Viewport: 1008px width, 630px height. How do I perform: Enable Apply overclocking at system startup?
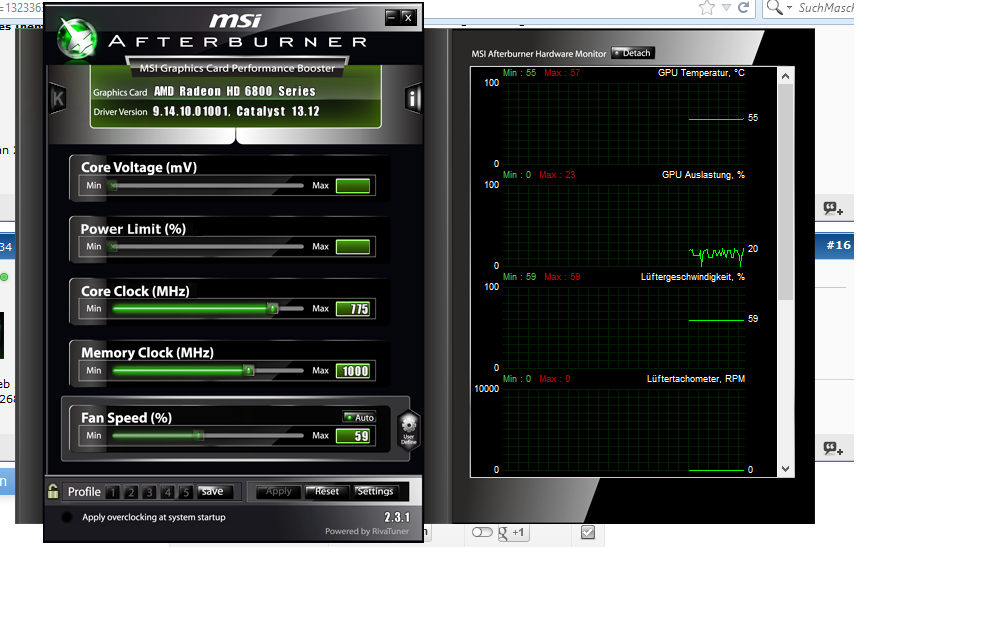tap(67, 517)
